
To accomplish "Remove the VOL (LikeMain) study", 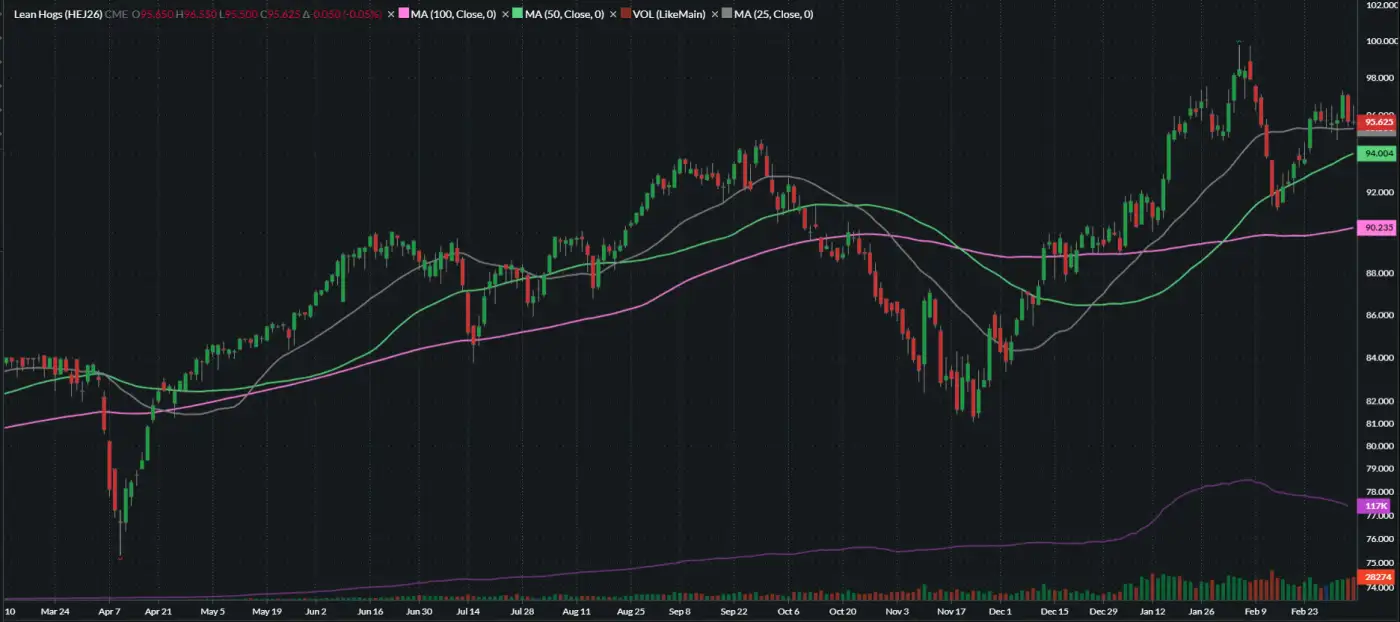I will point(612,15).
